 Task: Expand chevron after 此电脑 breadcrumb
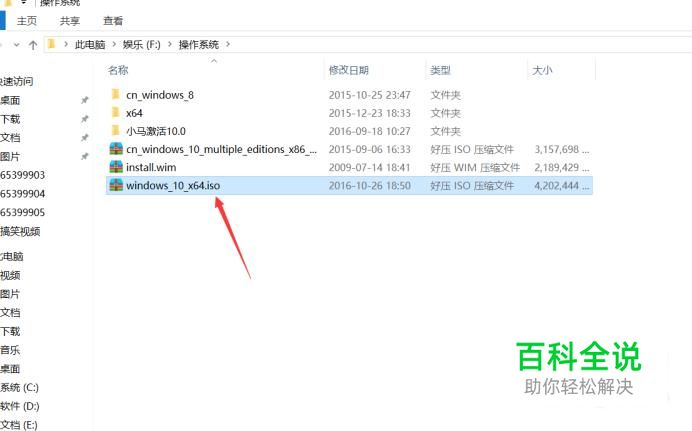pyautogui.click(x=114, y=45)
